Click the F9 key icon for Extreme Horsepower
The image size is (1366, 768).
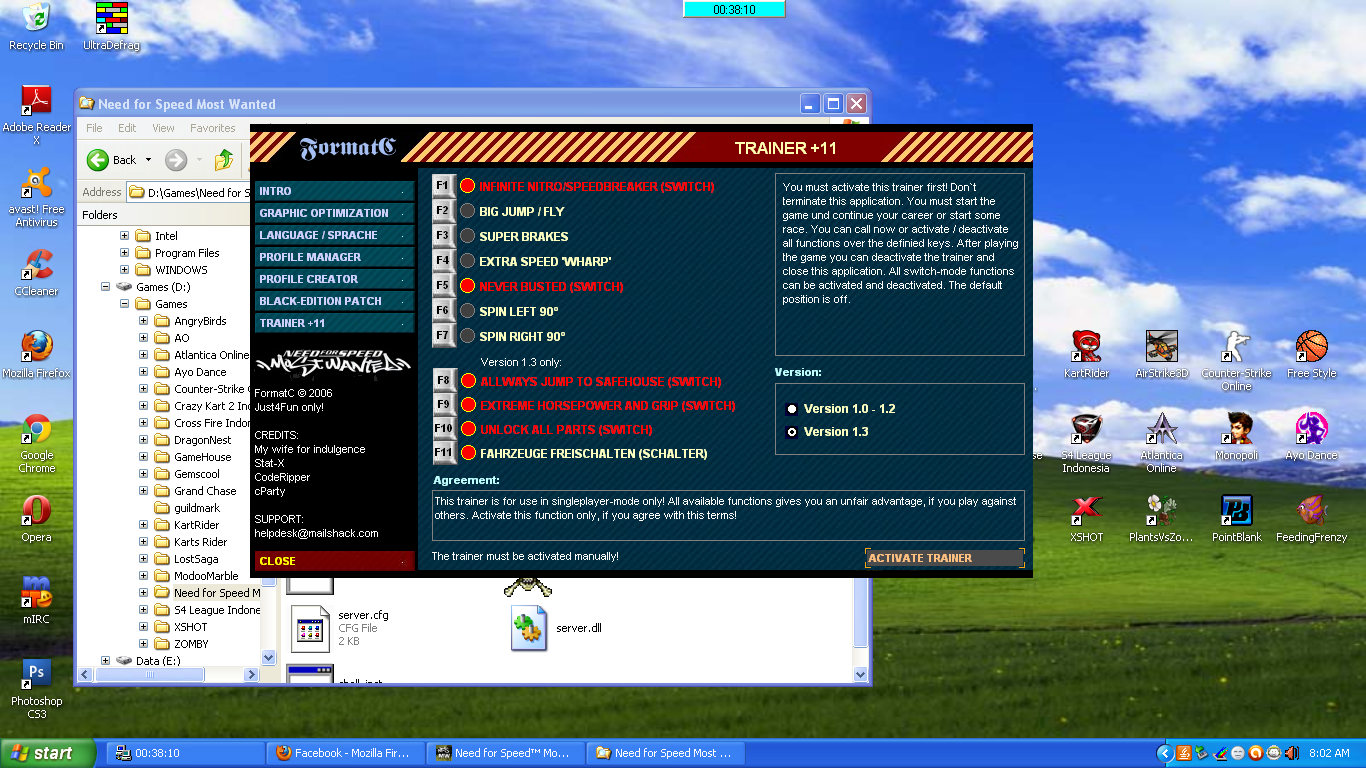(443, 405)
